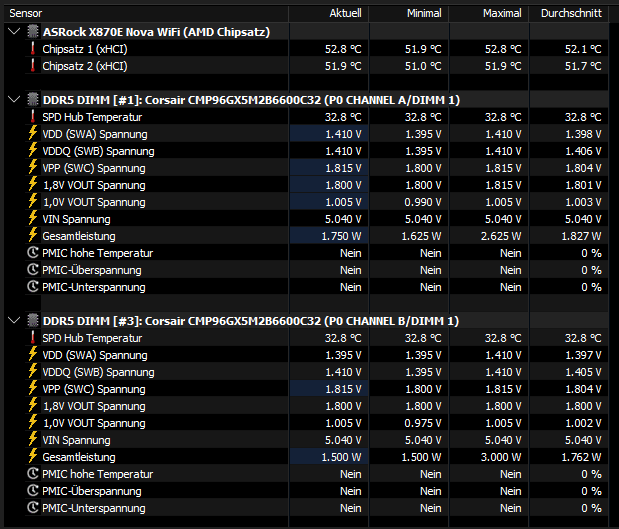
Task: Select the Chipsatz 1 (xHCI) row label
Action: pos(85,49)
